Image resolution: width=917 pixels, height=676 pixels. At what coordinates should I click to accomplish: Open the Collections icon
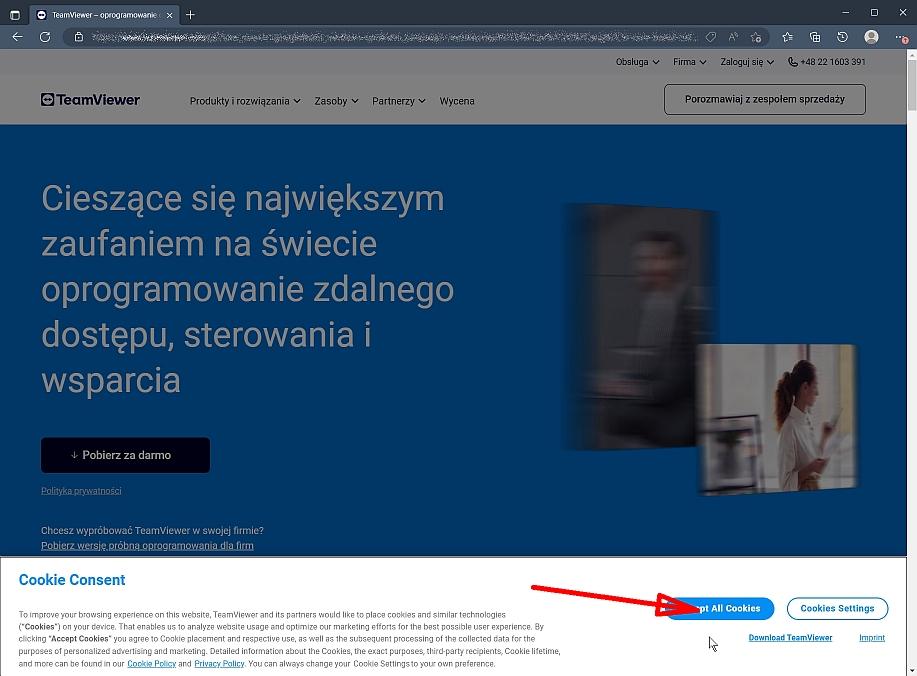pyautogui.click(x=815, y=37)
